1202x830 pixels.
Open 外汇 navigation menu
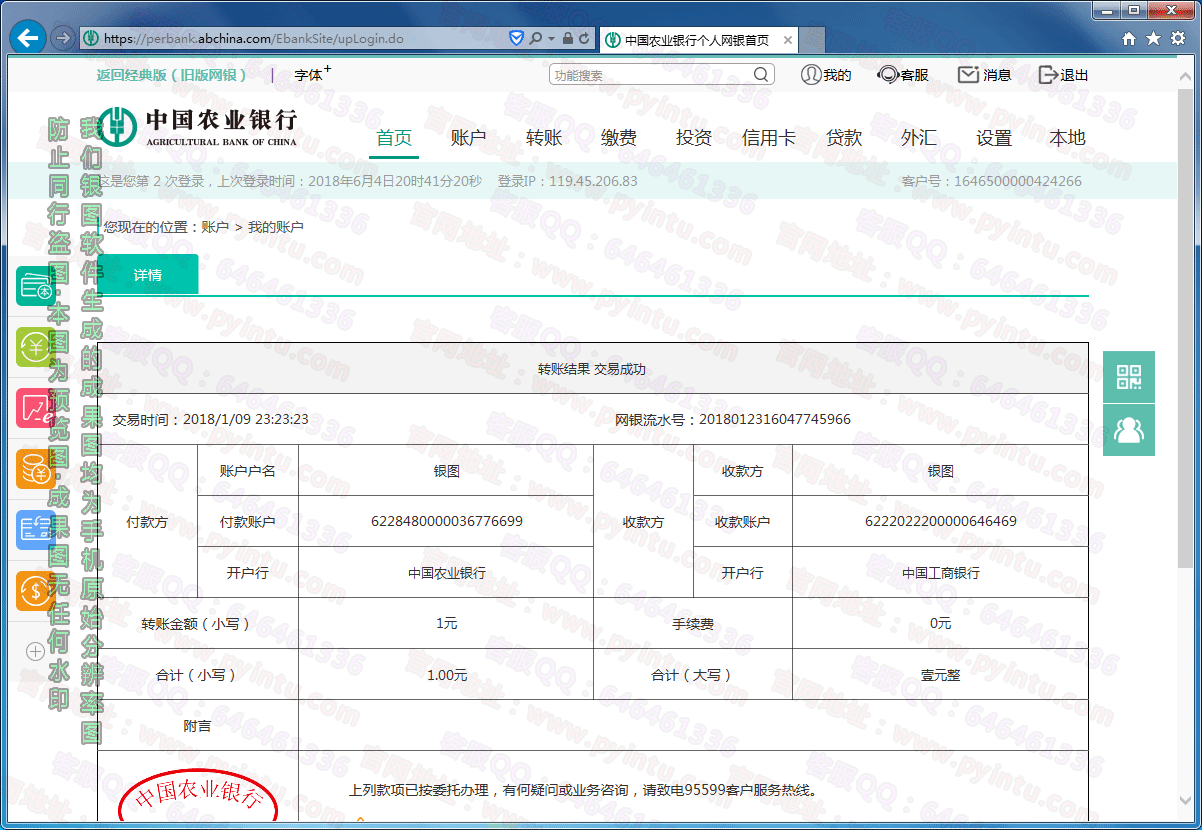919,138
